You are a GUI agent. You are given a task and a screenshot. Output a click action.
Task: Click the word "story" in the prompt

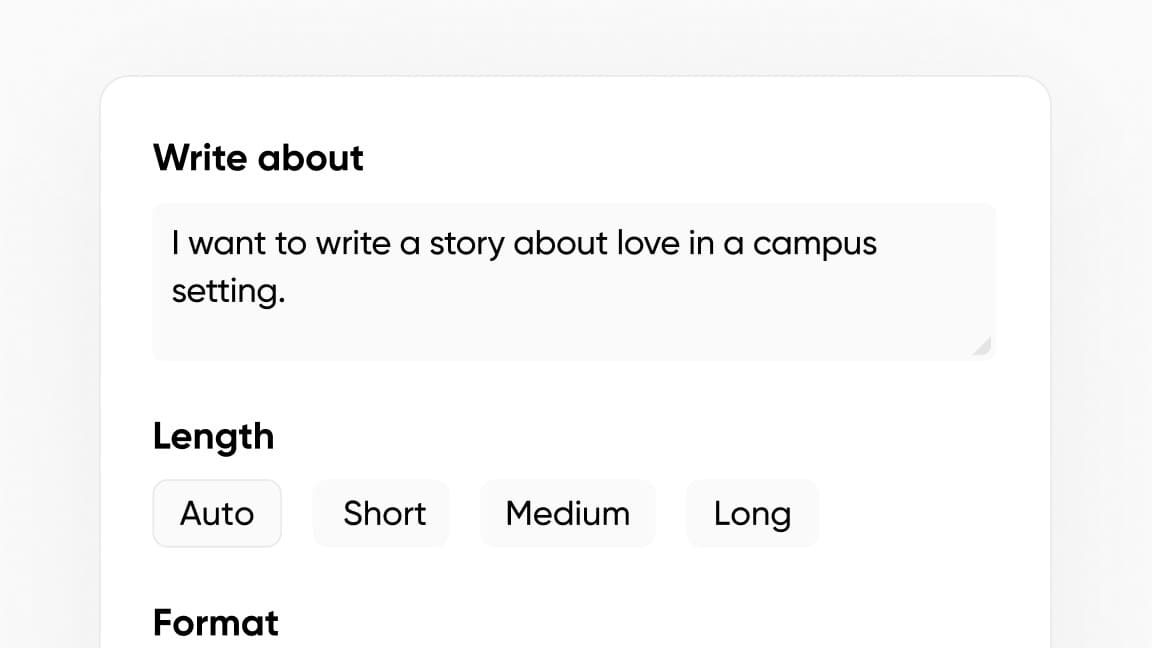point(467,244)
